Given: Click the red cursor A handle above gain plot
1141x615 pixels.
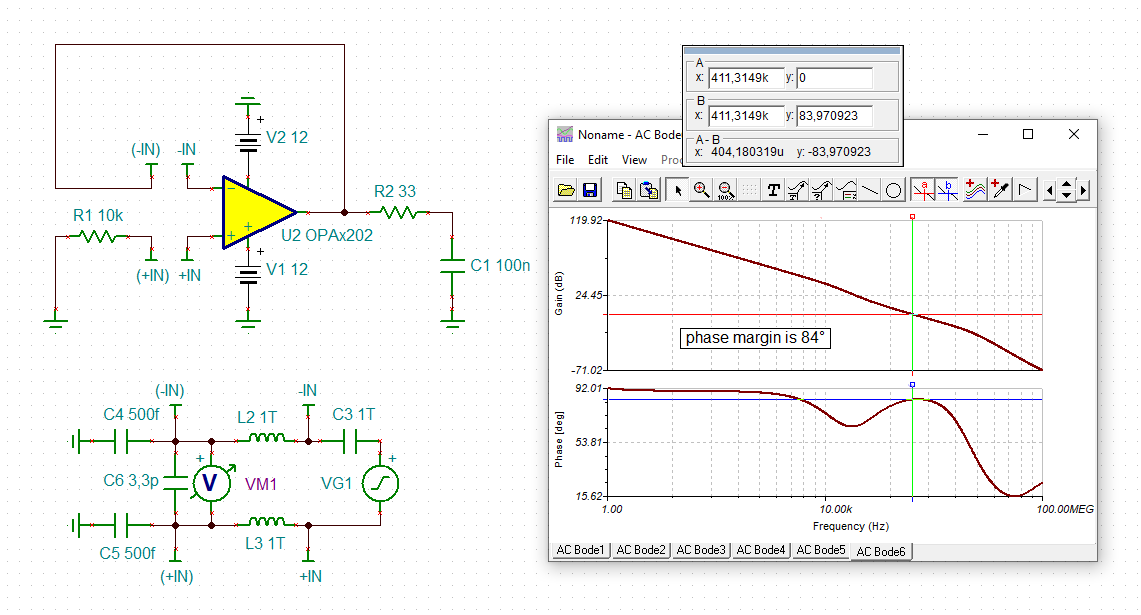Looking at the screenshot, I should [912, 217].
